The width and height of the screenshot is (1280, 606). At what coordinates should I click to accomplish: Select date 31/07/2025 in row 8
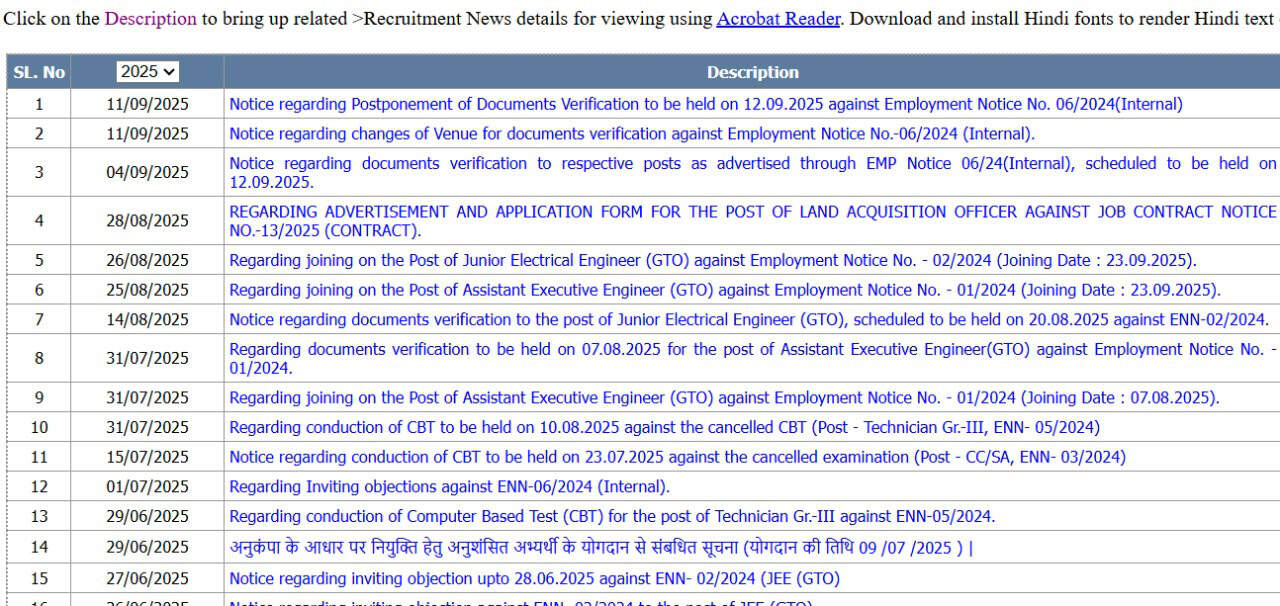pos(147,359)
